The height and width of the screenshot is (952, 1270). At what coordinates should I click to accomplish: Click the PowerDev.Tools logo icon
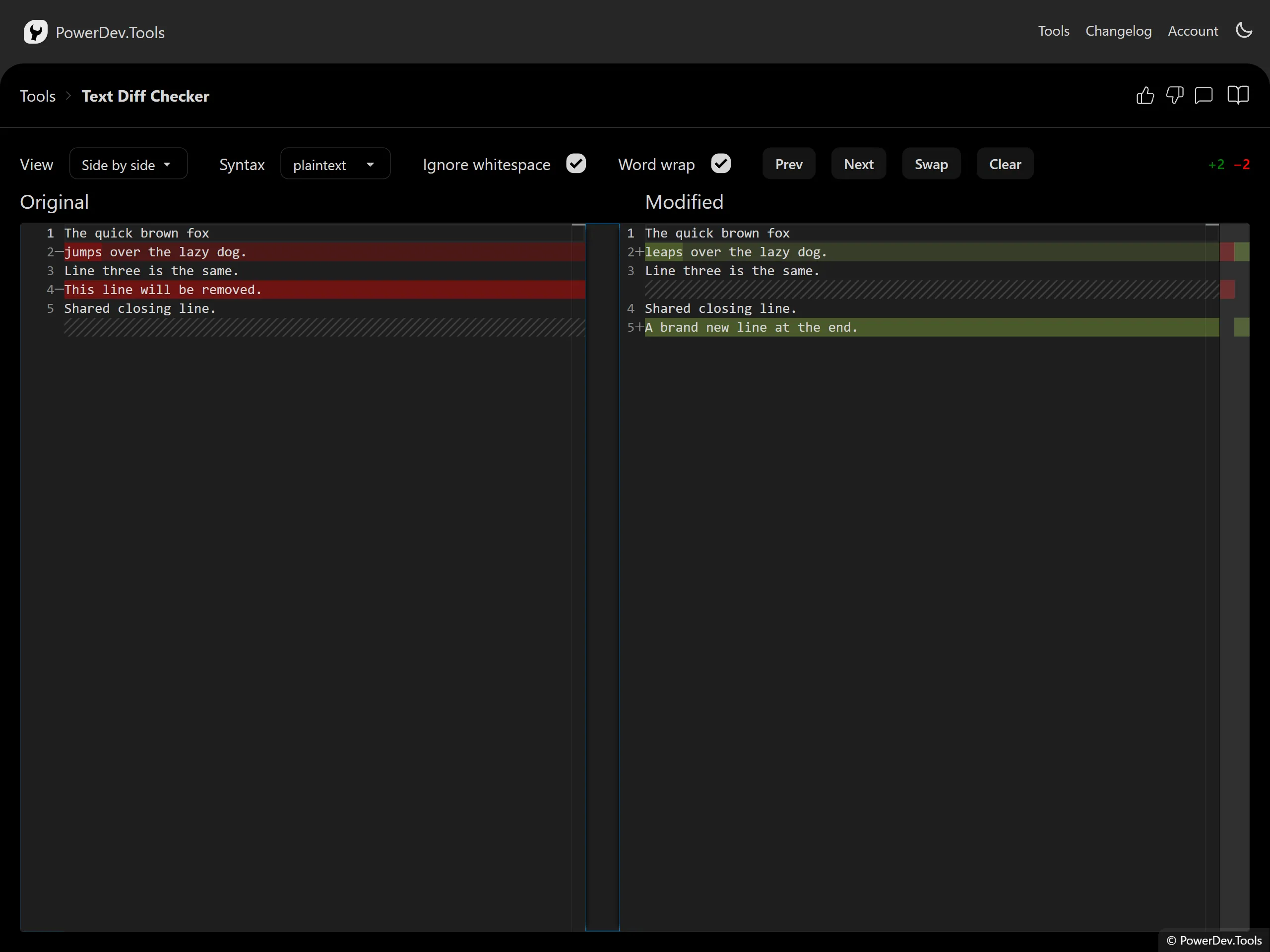35,32
